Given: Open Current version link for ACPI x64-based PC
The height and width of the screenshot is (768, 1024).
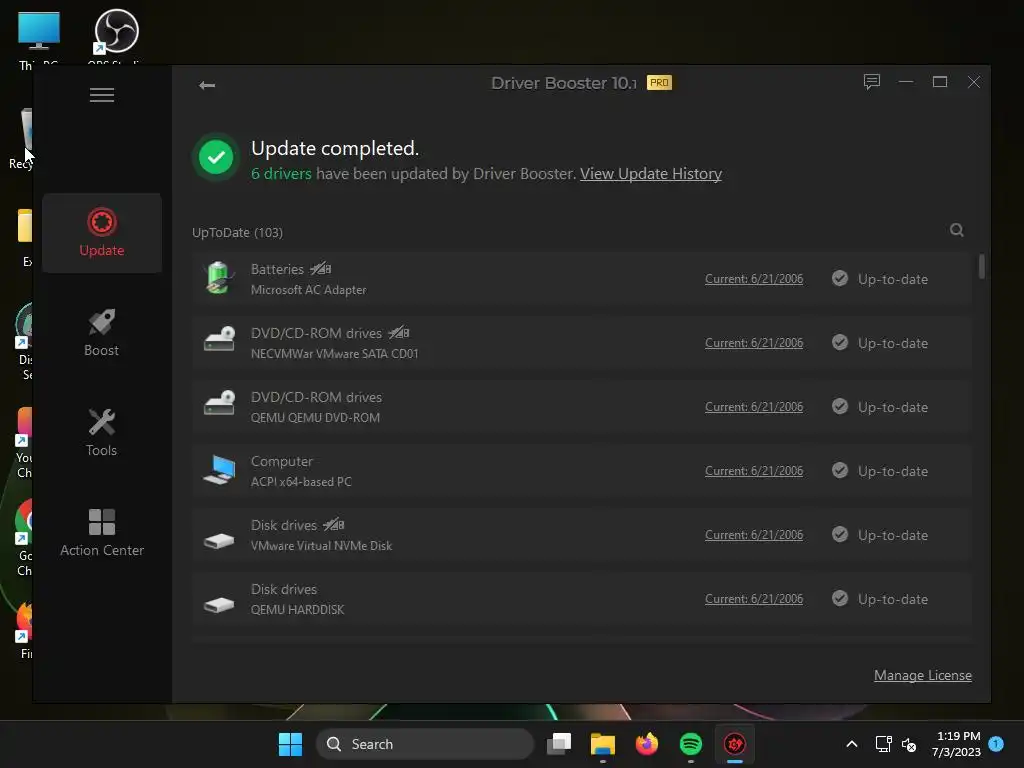Looking at the screenshot, I should (x=754, y=471).
